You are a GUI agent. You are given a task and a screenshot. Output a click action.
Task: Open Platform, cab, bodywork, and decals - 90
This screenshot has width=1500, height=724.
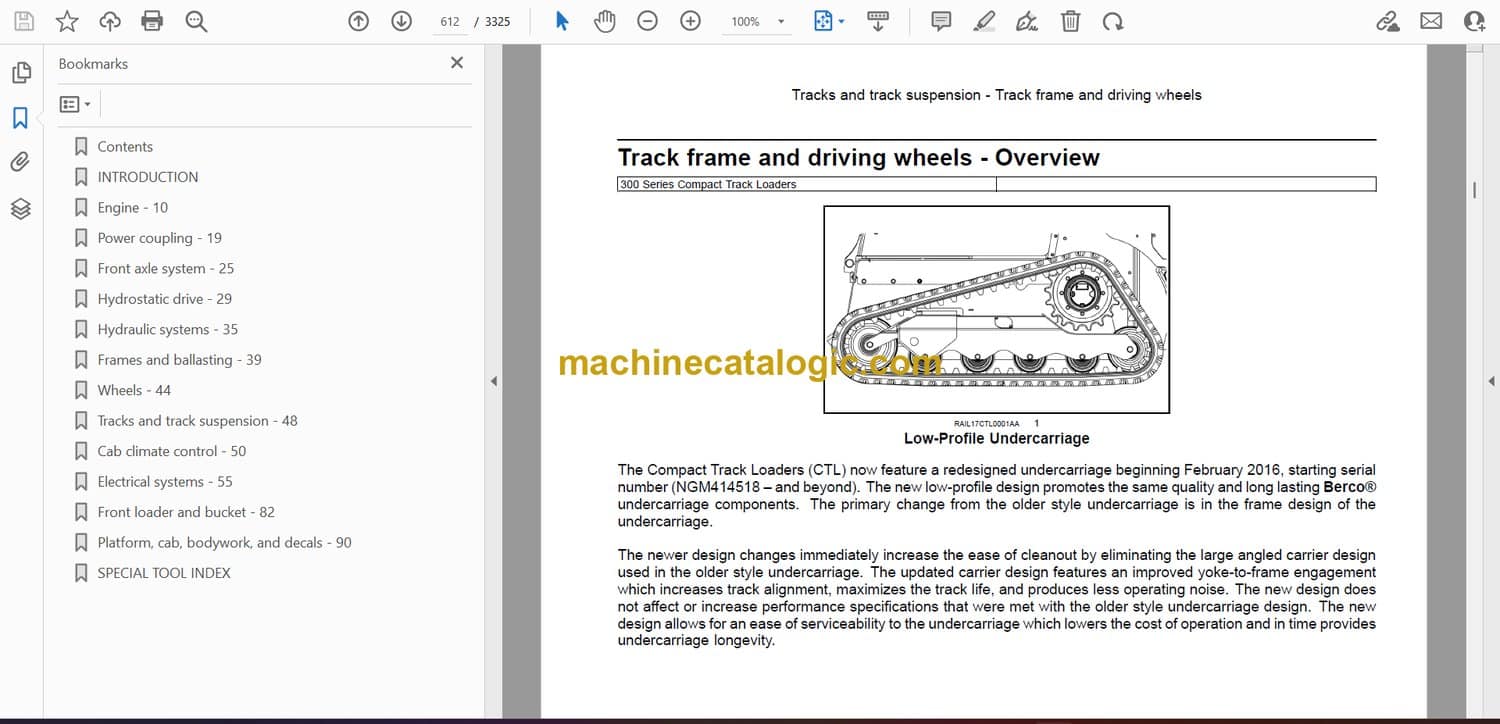[225, 543]
